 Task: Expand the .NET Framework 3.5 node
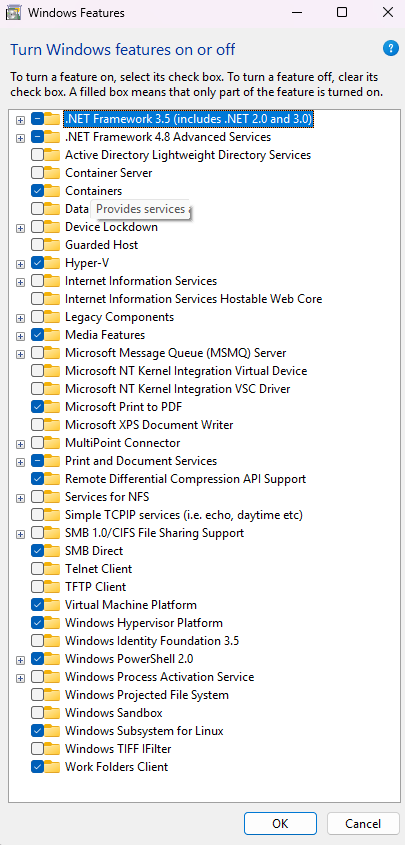pos(20,119)
